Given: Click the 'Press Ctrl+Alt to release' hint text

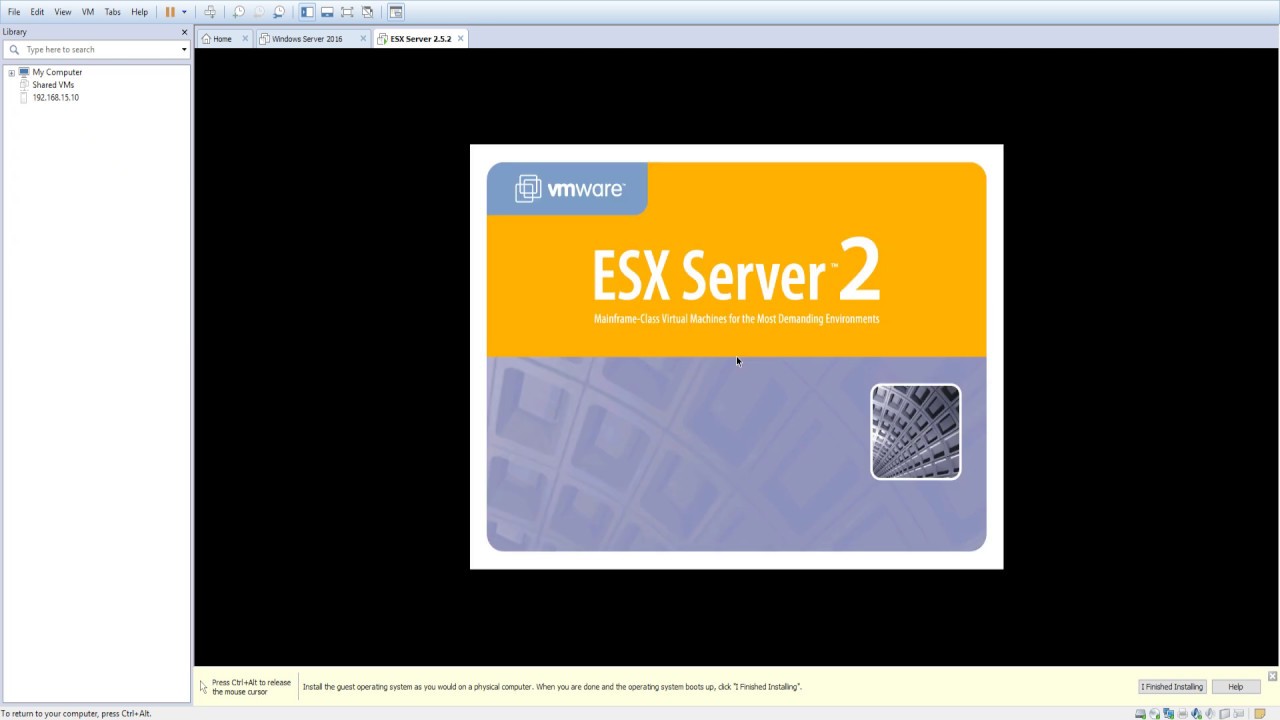Looking at the screenshot, I should coord(251,687).
